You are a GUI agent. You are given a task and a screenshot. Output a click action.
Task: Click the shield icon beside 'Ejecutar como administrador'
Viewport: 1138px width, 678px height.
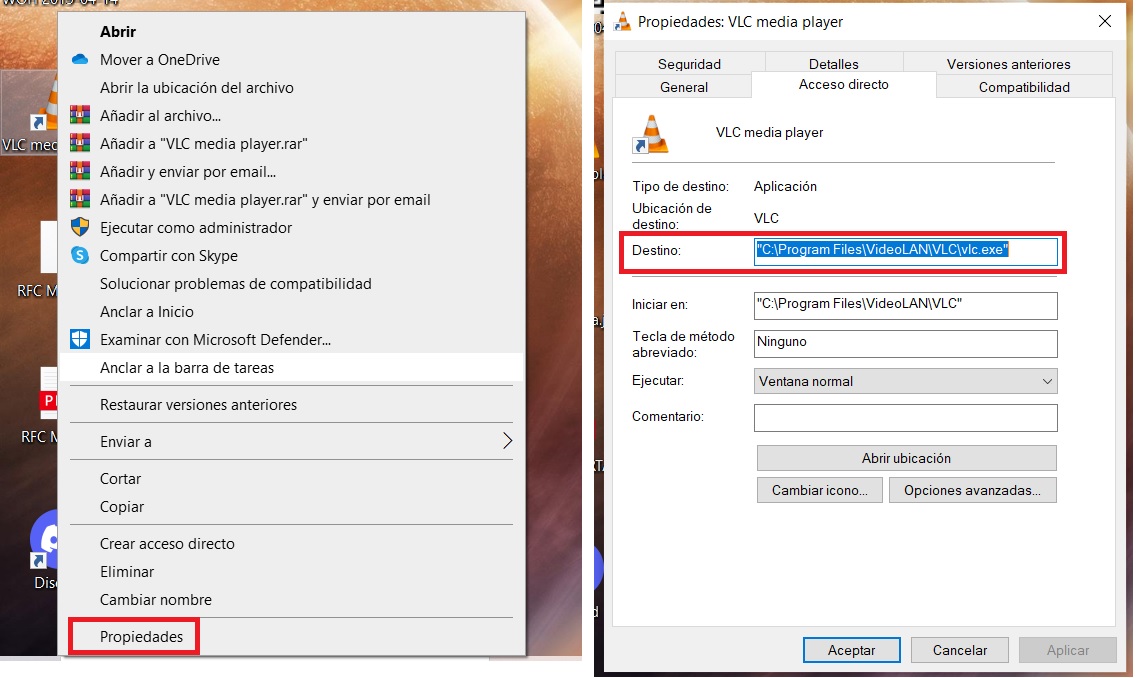pyautogui.click(x=80, y=228)
